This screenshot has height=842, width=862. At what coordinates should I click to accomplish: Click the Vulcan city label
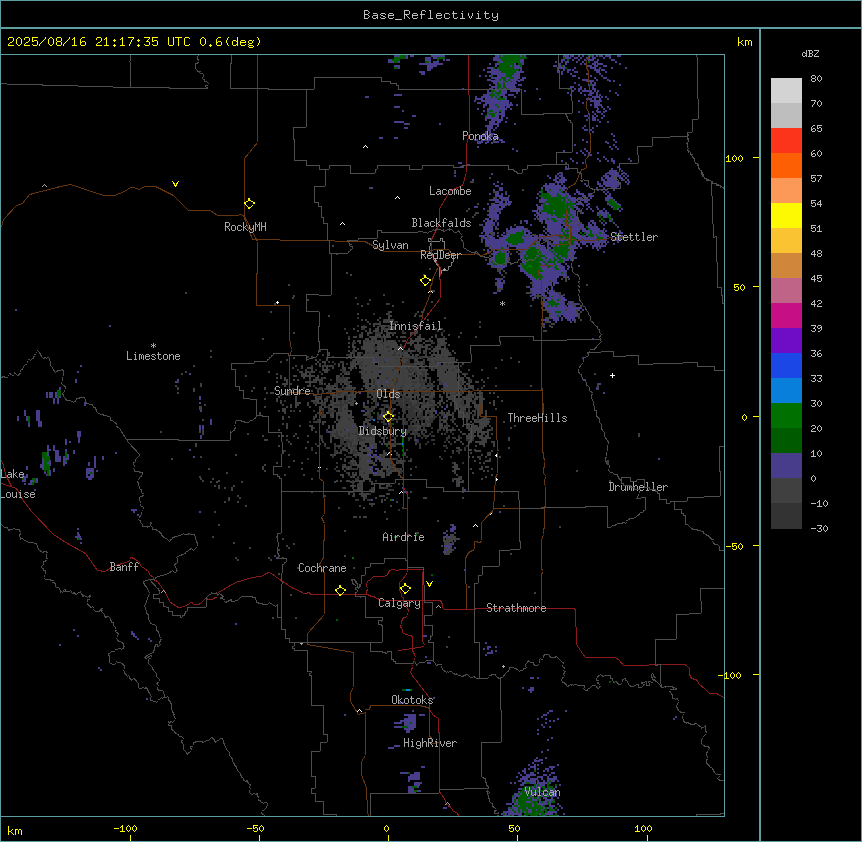[x=543, y=792]
